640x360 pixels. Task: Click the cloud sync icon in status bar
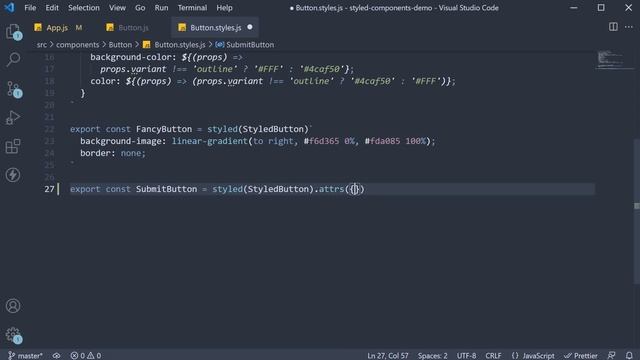pyautogui.click(x=56, y=356)
